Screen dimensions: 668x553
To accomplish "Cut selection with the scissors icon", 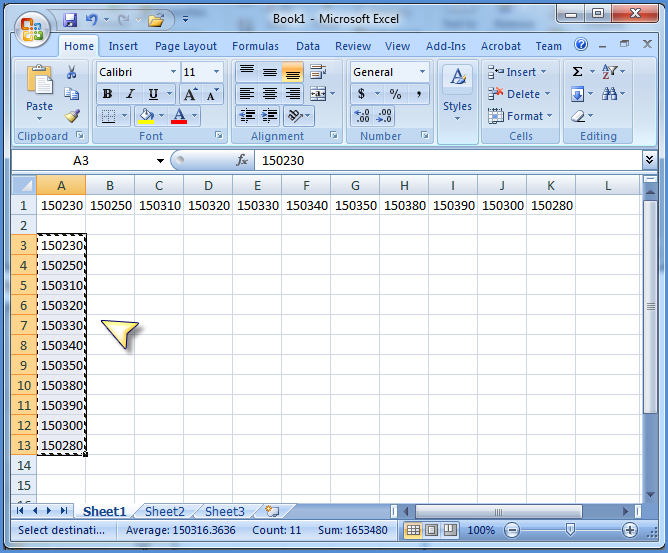I will (x=71, y=72).
